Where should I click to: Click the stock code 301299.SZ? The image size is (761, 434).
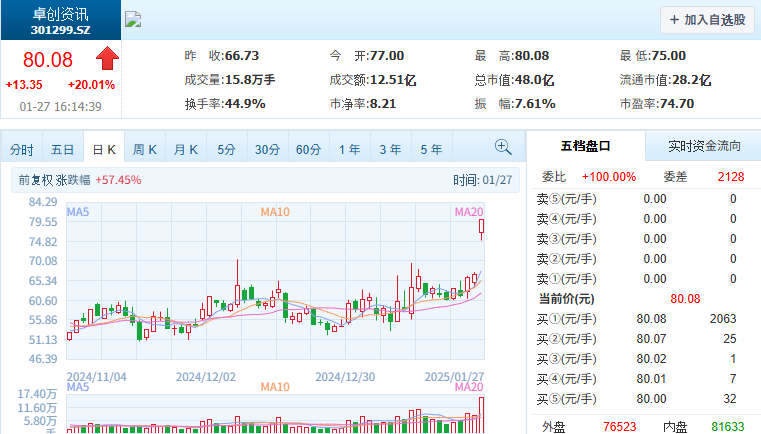point(61,30)
